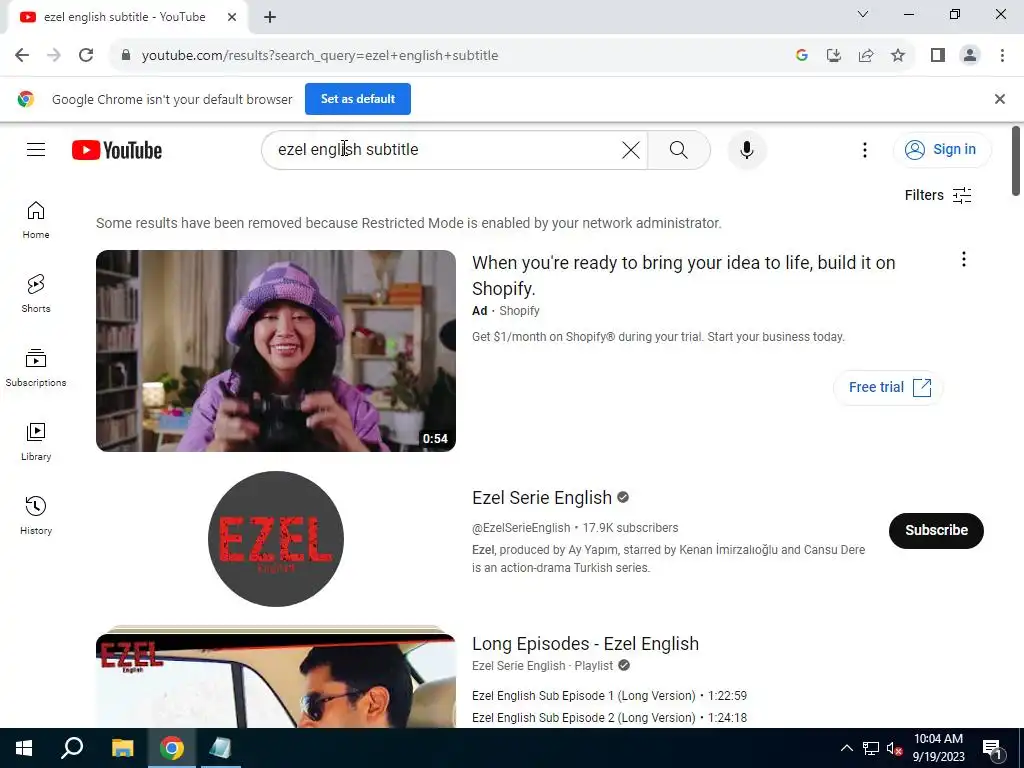Install app icon in address bar
Viewport: 1024px width, 768px height.
[x=834, y=56]
